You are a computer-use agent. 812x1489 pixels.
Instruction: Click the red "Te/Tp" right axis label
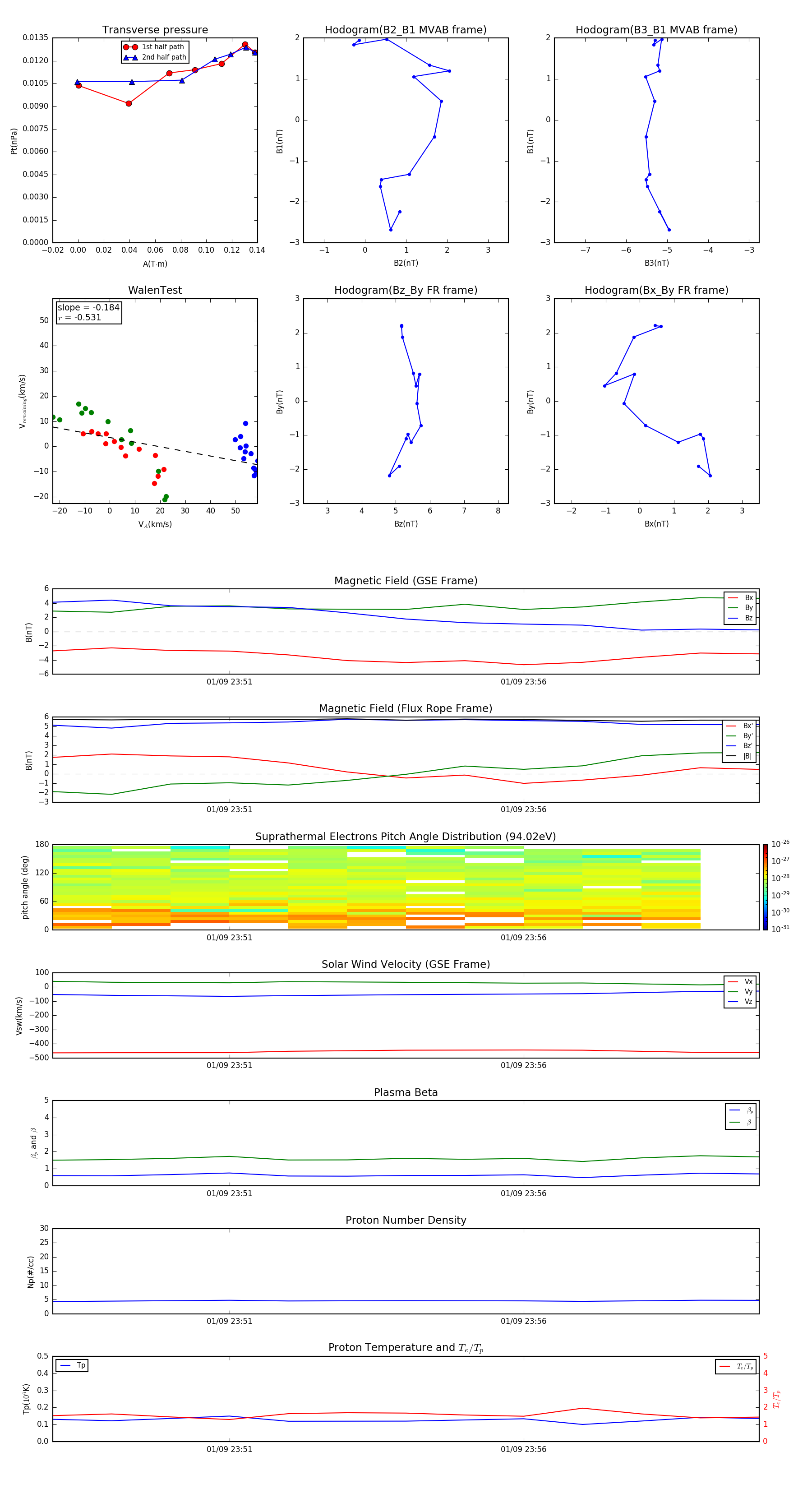[777, 1399]
